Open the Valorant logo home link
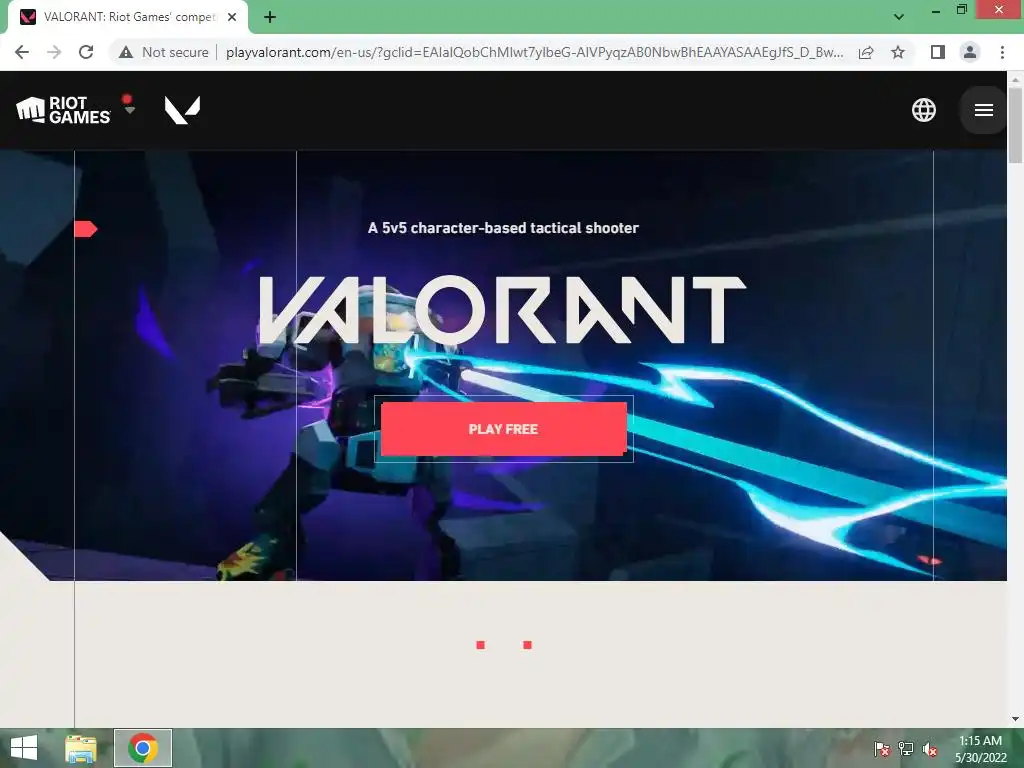This screenshot has height=768, width=1024. [182, 110]
